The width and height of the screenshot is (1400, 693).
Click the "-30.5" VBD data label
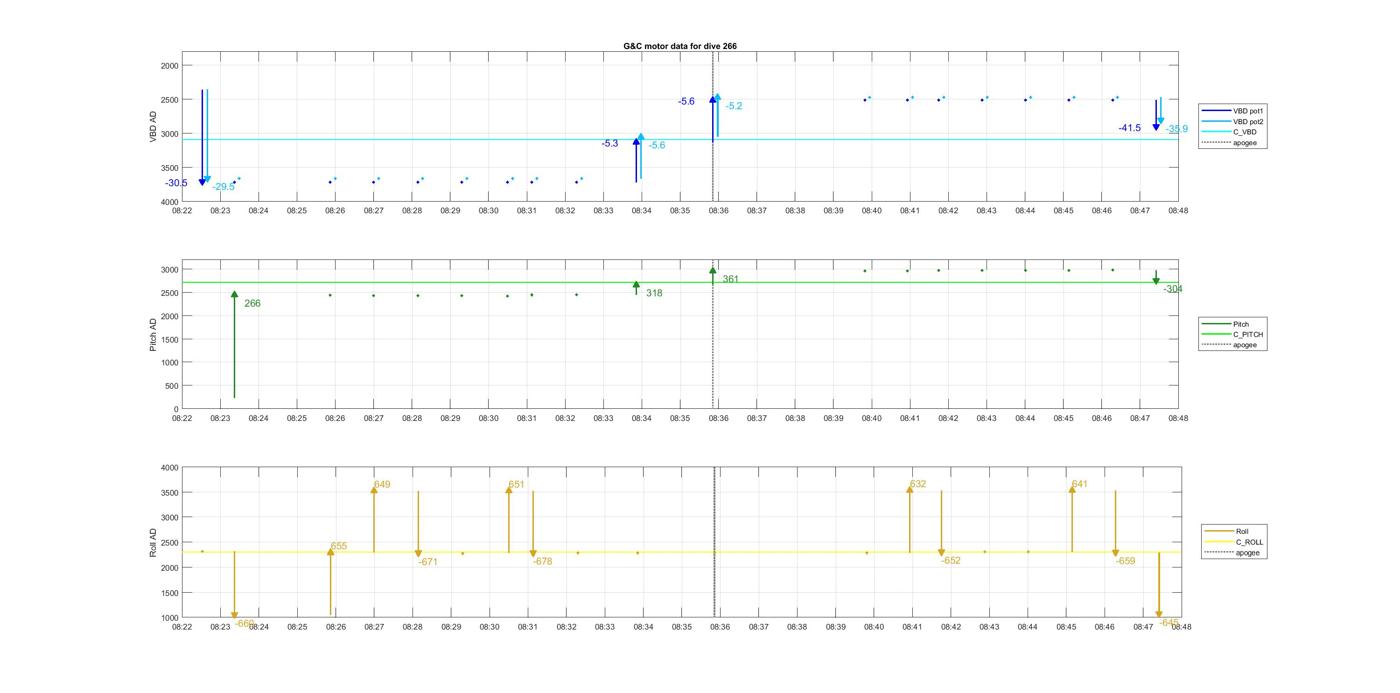(x=176, y=183)
